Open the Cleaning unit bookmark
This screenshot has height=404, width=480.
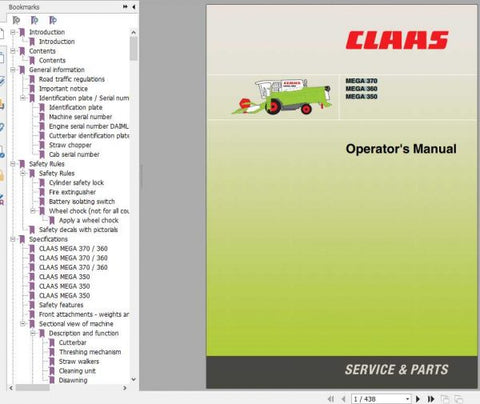(77, 371)
